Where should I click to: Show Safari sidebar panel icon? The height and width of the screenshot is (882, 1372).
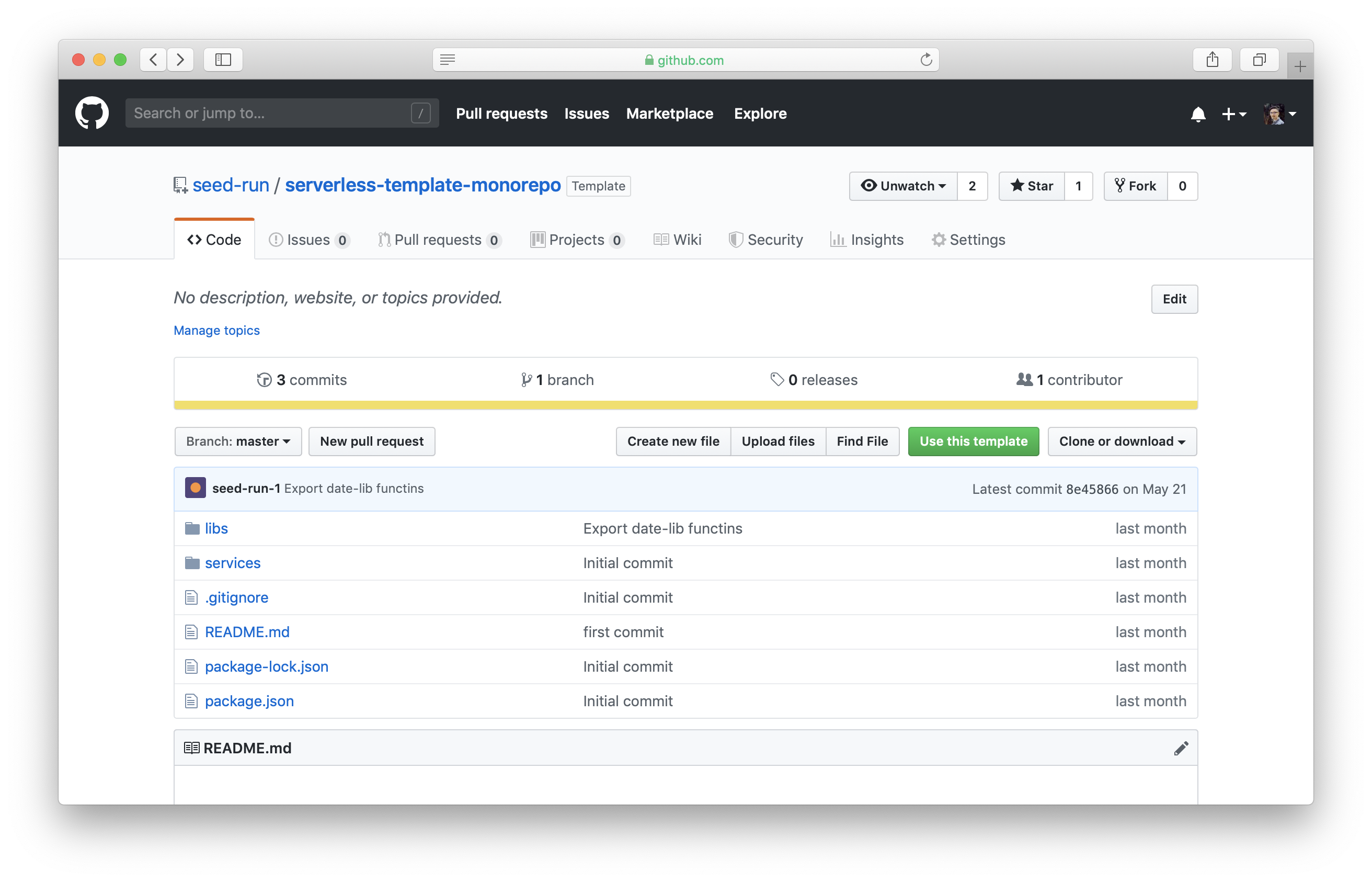coord(223,60)
